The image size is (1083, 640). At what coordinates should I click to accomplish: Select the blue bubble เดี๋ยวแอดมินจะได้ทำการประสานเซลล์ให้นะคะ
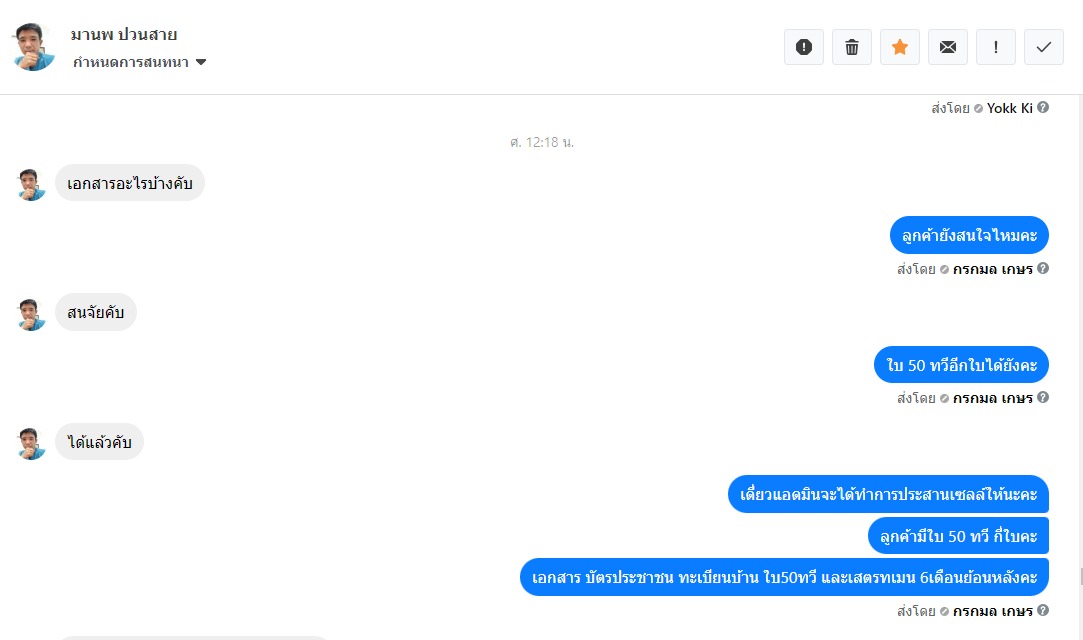pyautogui.click(x=888, y=494)
